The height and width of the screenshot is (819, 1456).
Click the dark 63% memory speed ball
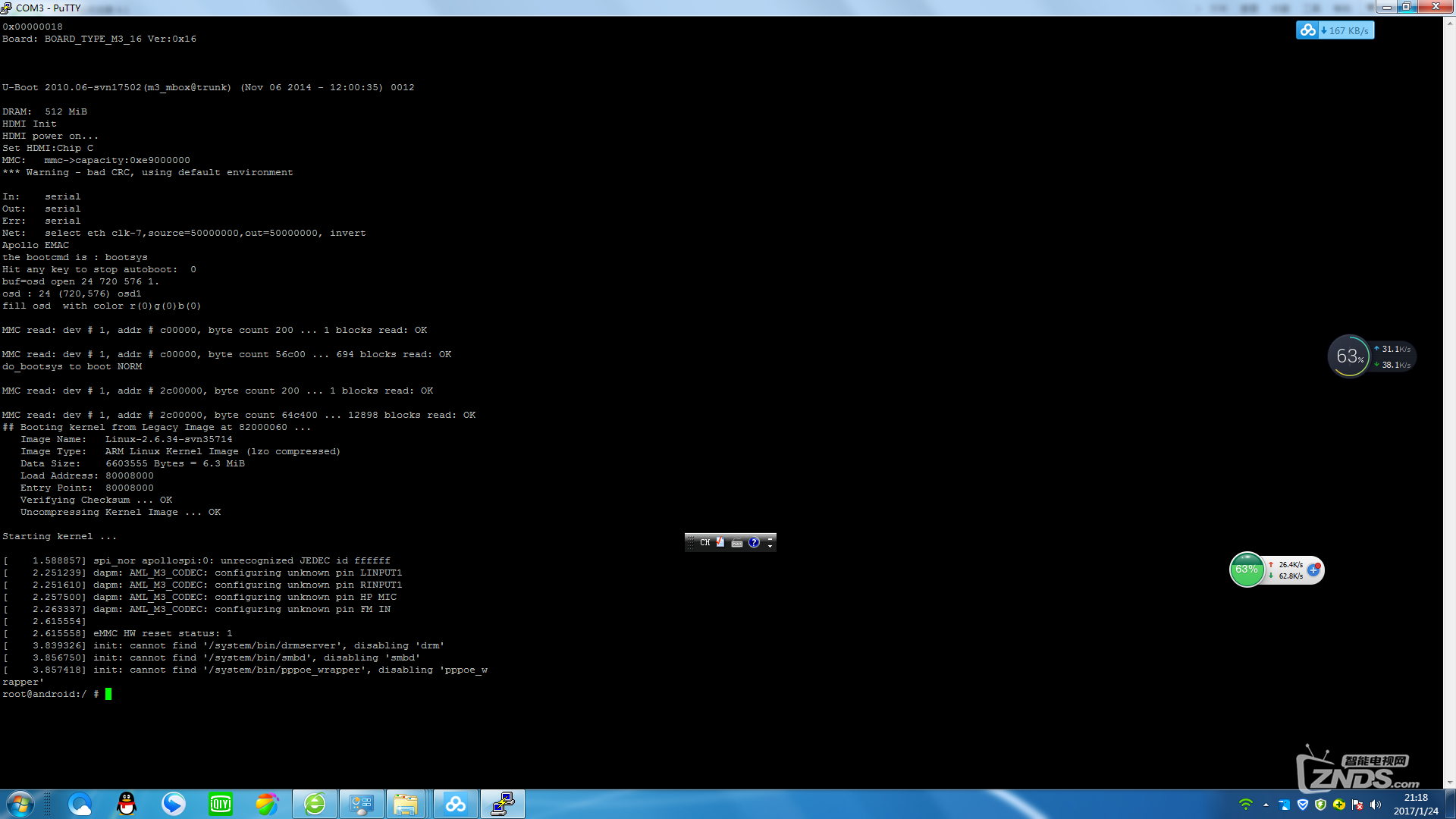point(1349,356)
